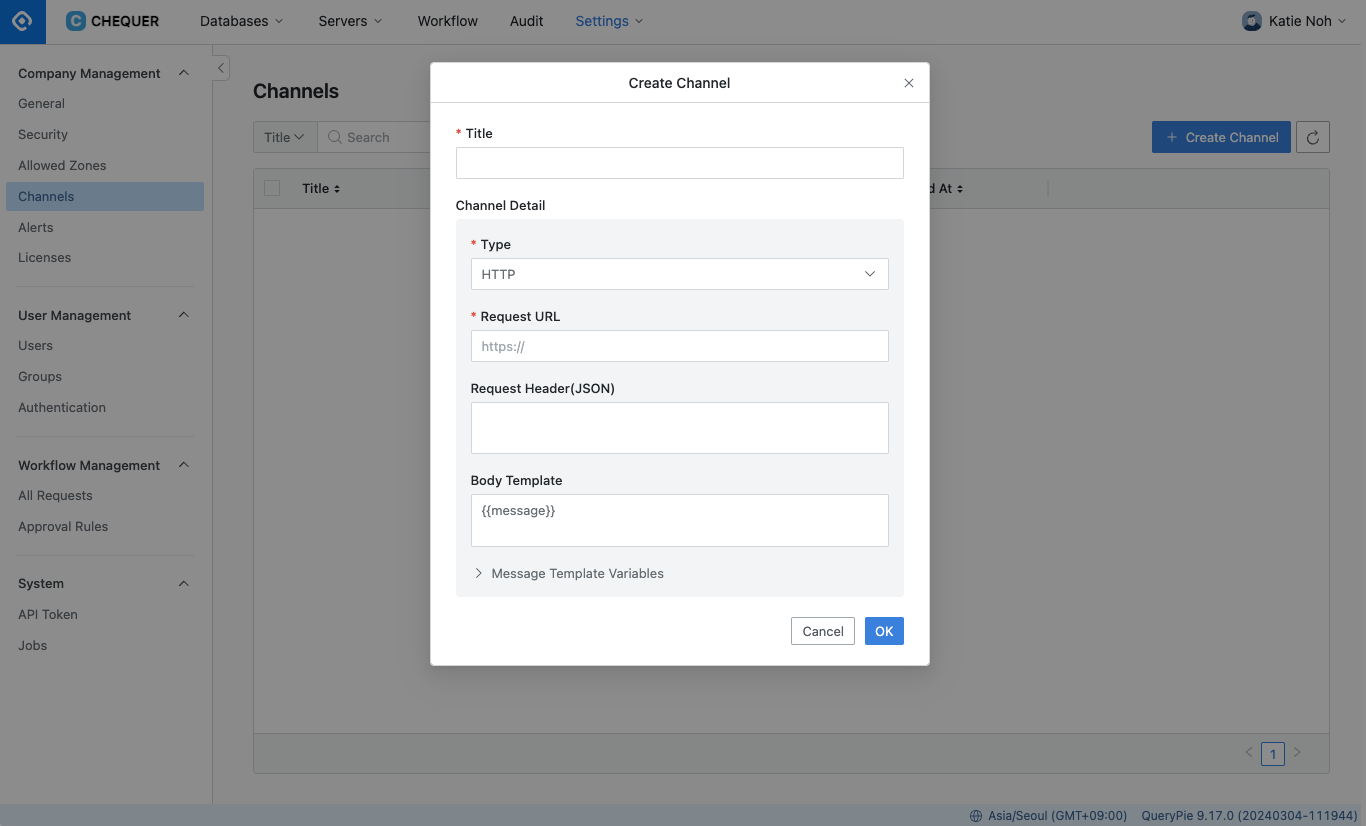
Task: Click QueryPie 9.17.0 version text
Action: coord(1249,816)
